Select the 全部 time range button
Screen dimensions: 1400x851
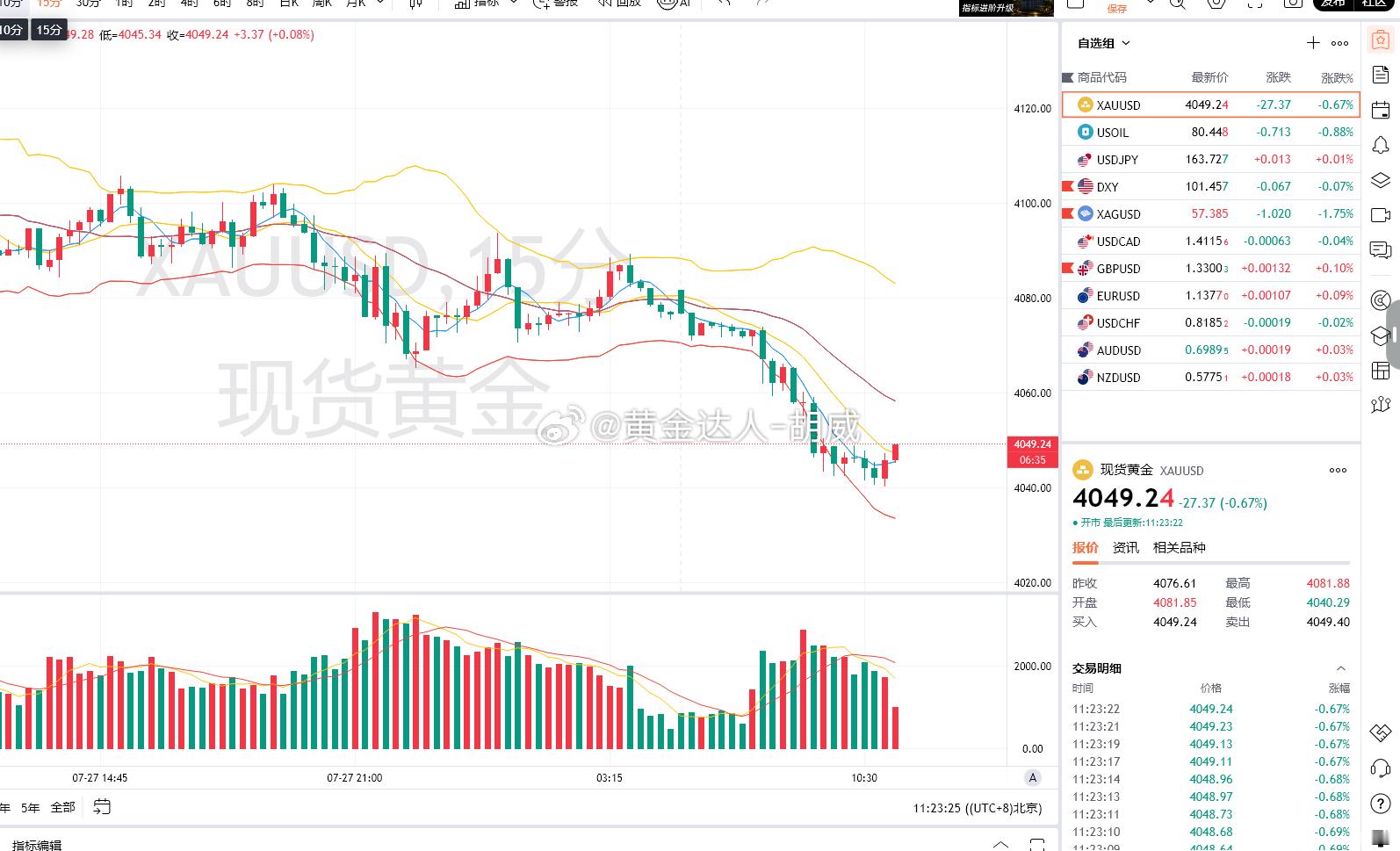(63, 807)
